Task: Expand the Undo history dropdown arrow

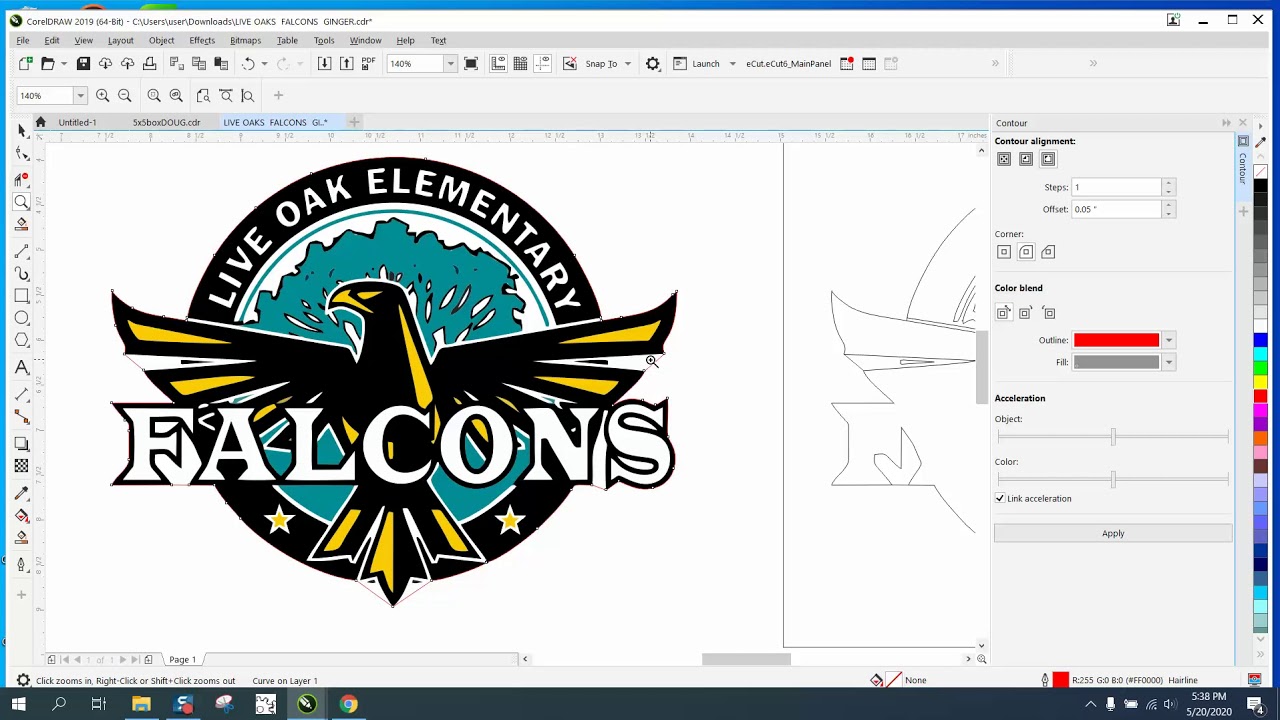Action: point(265,64)
